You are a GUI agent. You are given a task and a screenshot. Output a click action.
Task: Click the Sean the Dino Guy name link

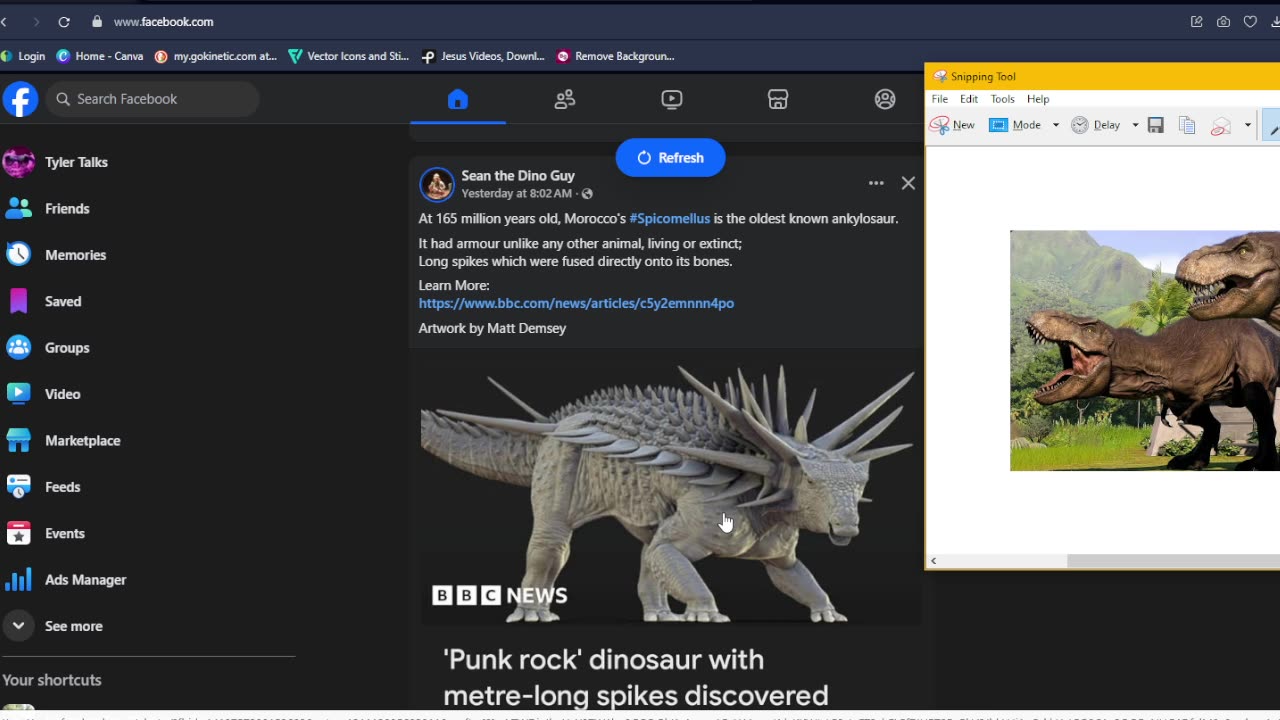tap(518, 176)
